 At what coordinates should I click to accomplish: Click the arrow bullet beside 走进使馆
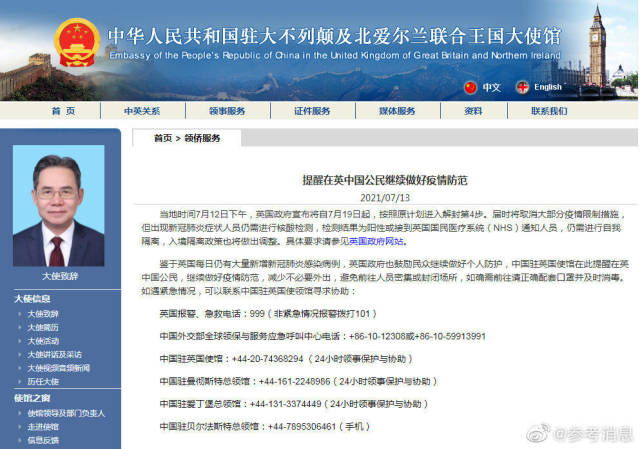tap(20, 427)
